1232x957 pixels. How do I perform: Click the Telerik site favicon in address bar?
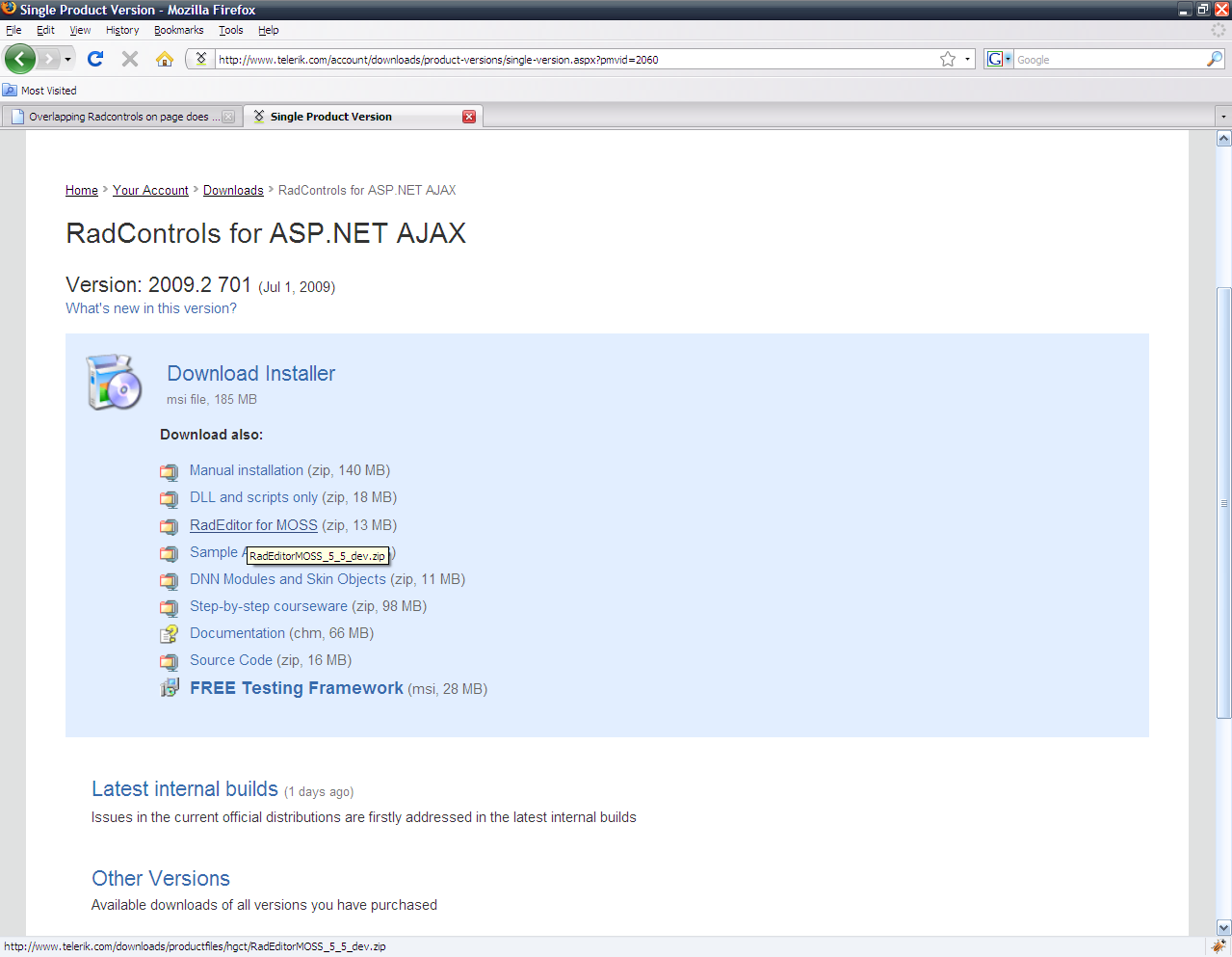(x=200, y=59)
